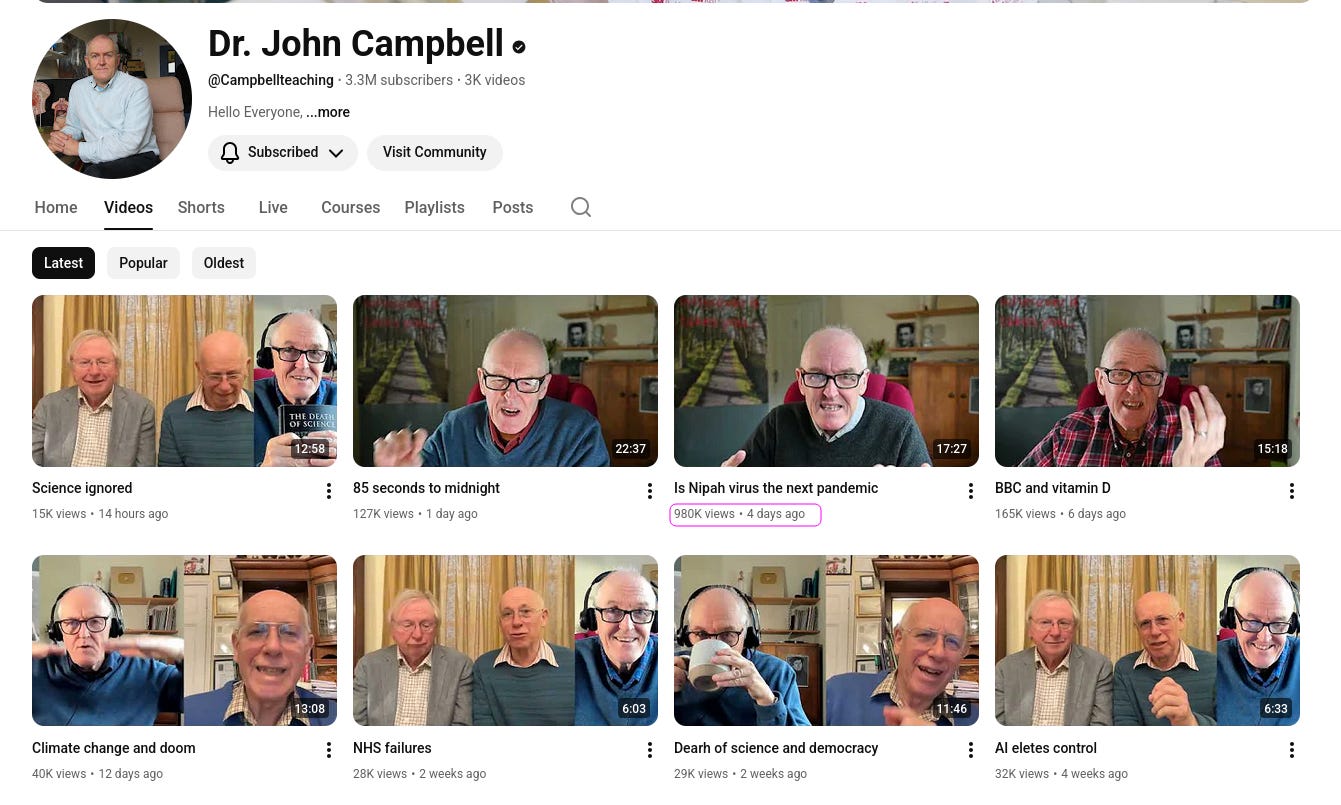Open options menu for Science ignored video
The width and height of the screenshot is (1341, 805).
coord(328,491)
